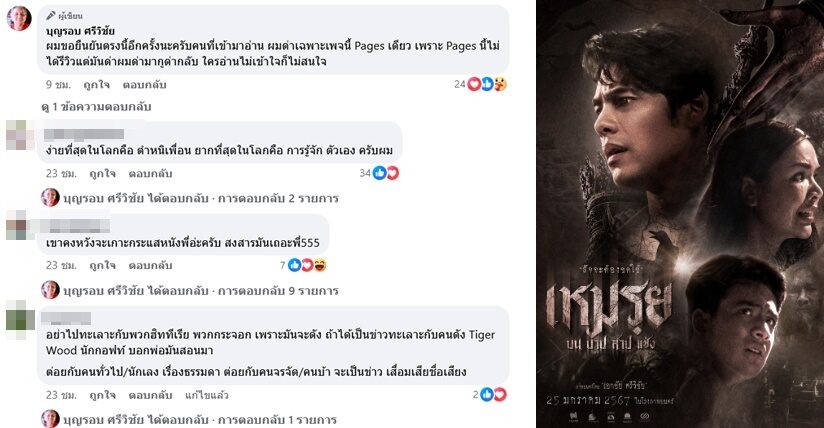Expand the 'การตอบกลับ 9 รายการ' reply thread
Image resolution: width=824 pixels, height=428 pixels.
click(278, 291)
